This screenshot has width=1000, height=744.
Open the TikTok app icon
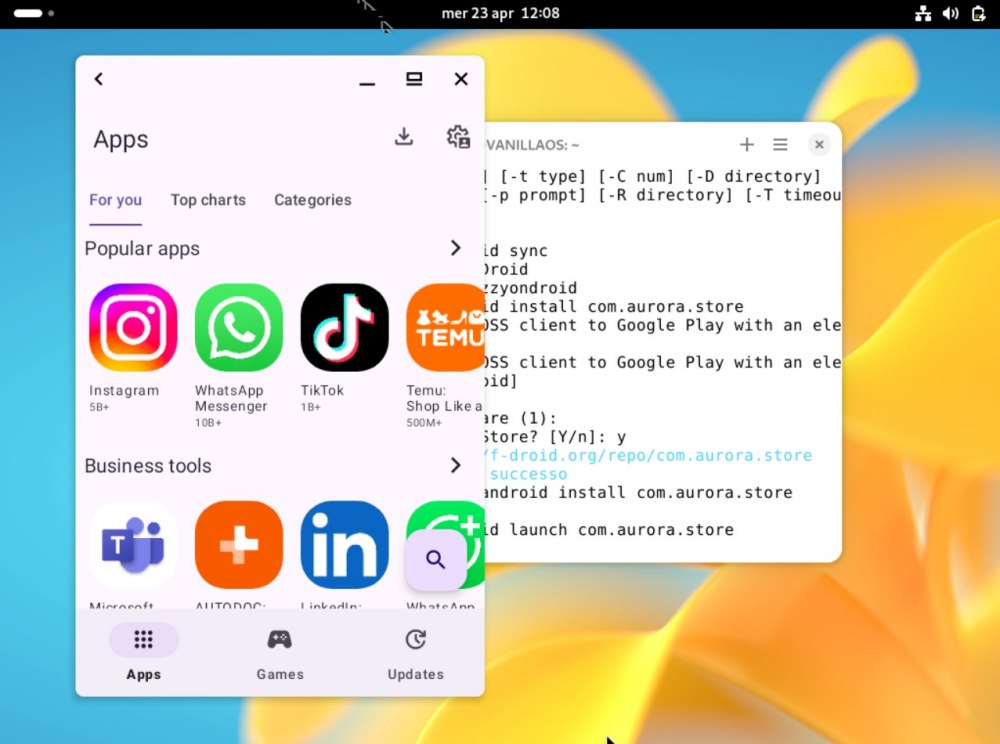coord(344,327)
